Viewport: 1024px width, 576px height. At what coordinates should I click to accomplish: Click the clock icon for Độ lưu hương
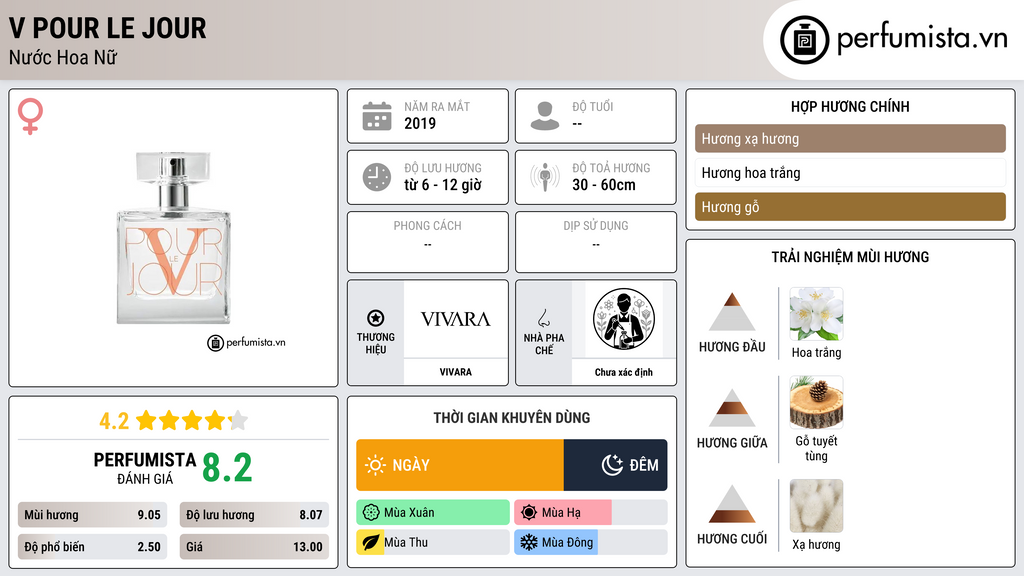pyautogui.click(x=377, y=177)
